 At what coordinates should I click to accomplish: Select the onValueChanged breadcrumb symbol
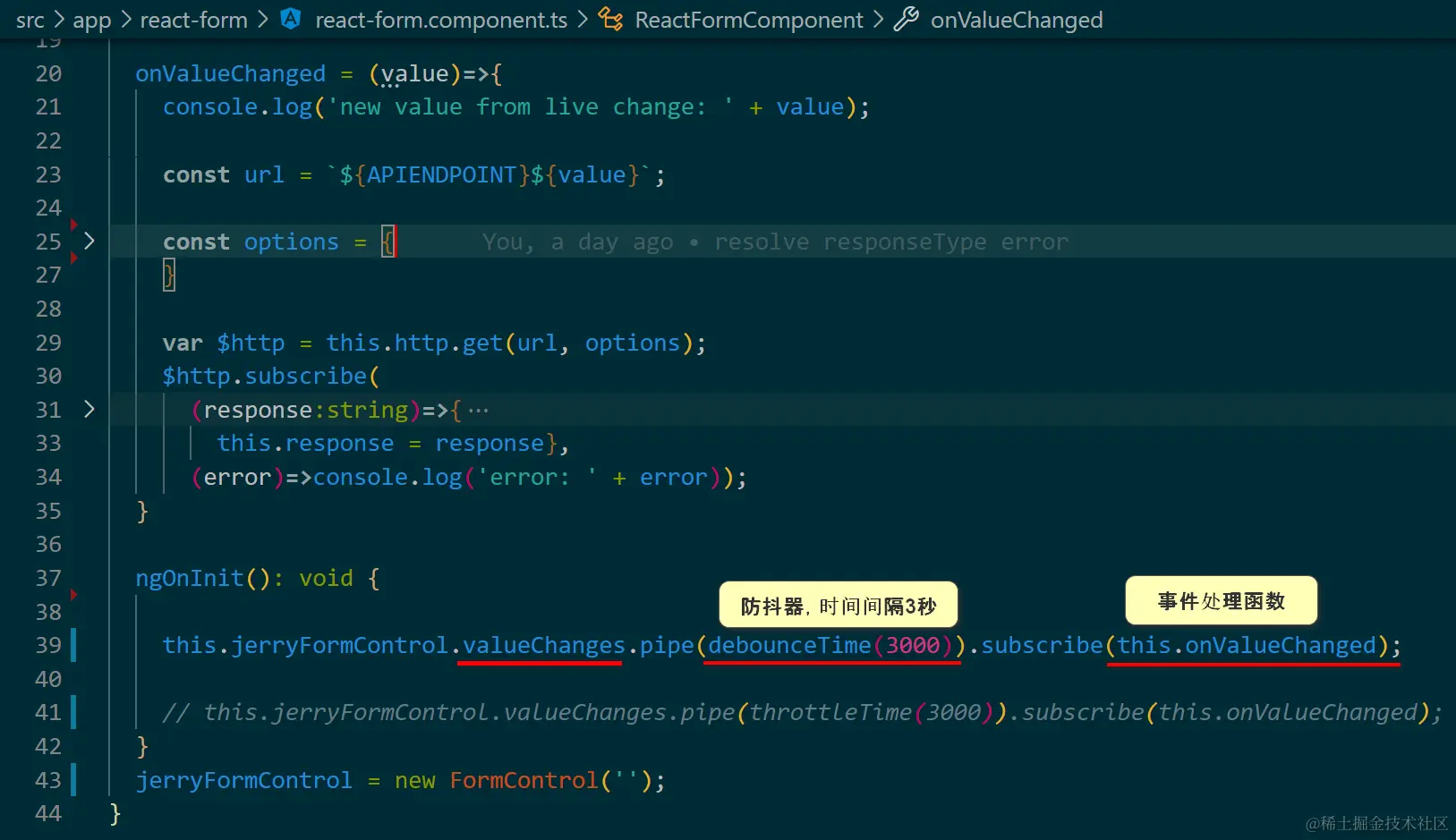1017,20
